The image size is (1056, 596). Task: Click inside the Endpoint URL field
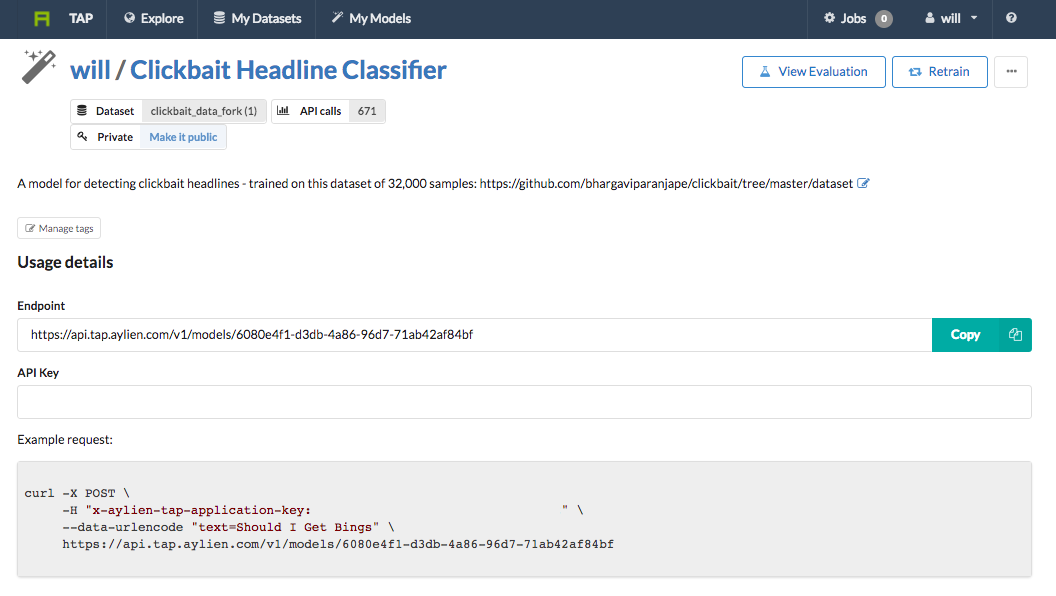[x=475, y=335]
